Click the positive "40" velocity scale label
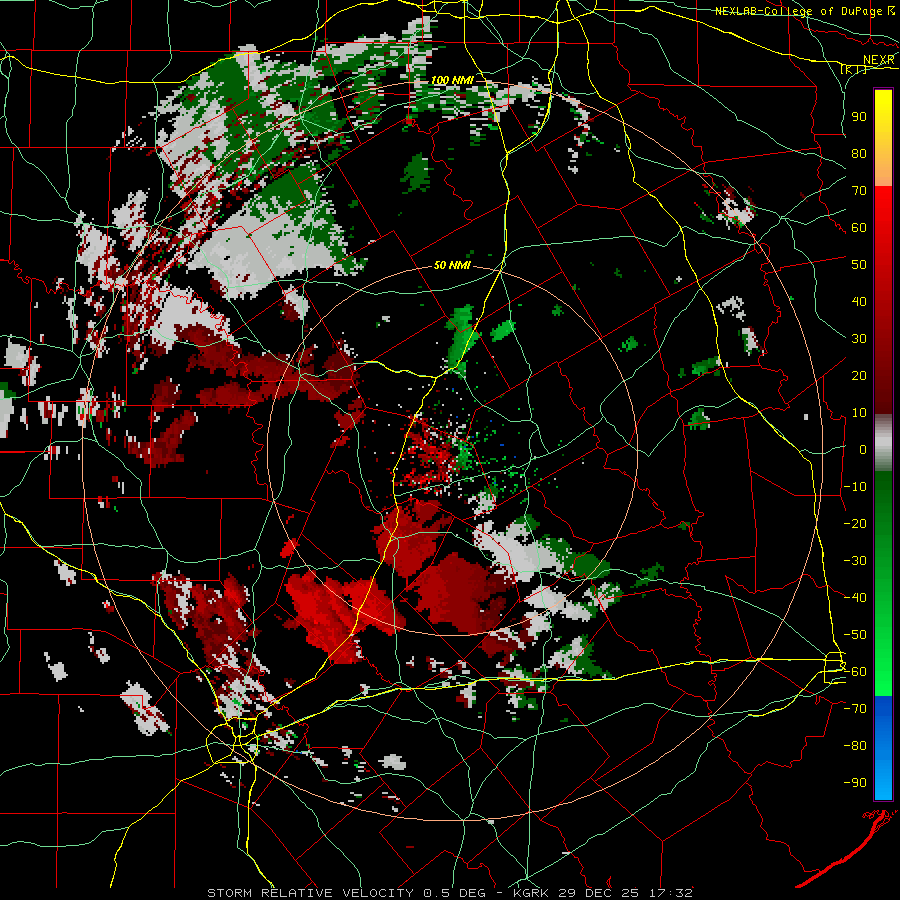Image resolution: width=900 pixels, height=900 pixels. click(859, 301)
